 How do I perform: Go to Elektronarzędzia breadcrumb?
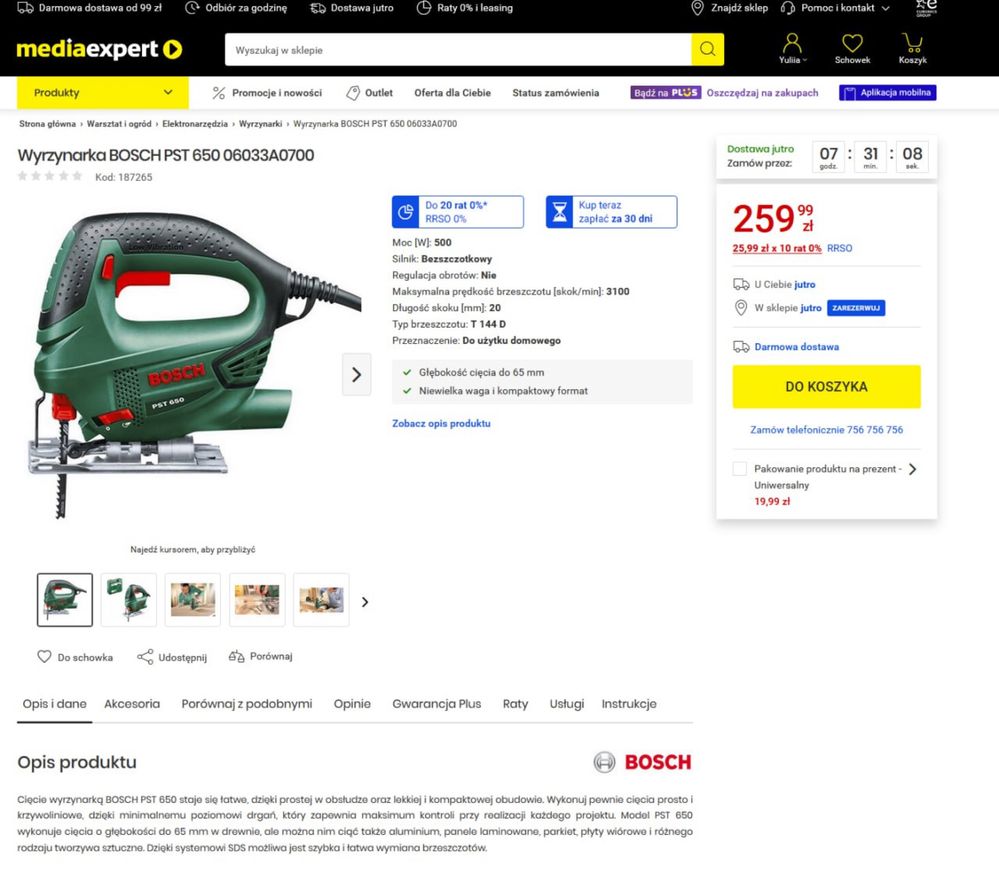click(195, 124)
